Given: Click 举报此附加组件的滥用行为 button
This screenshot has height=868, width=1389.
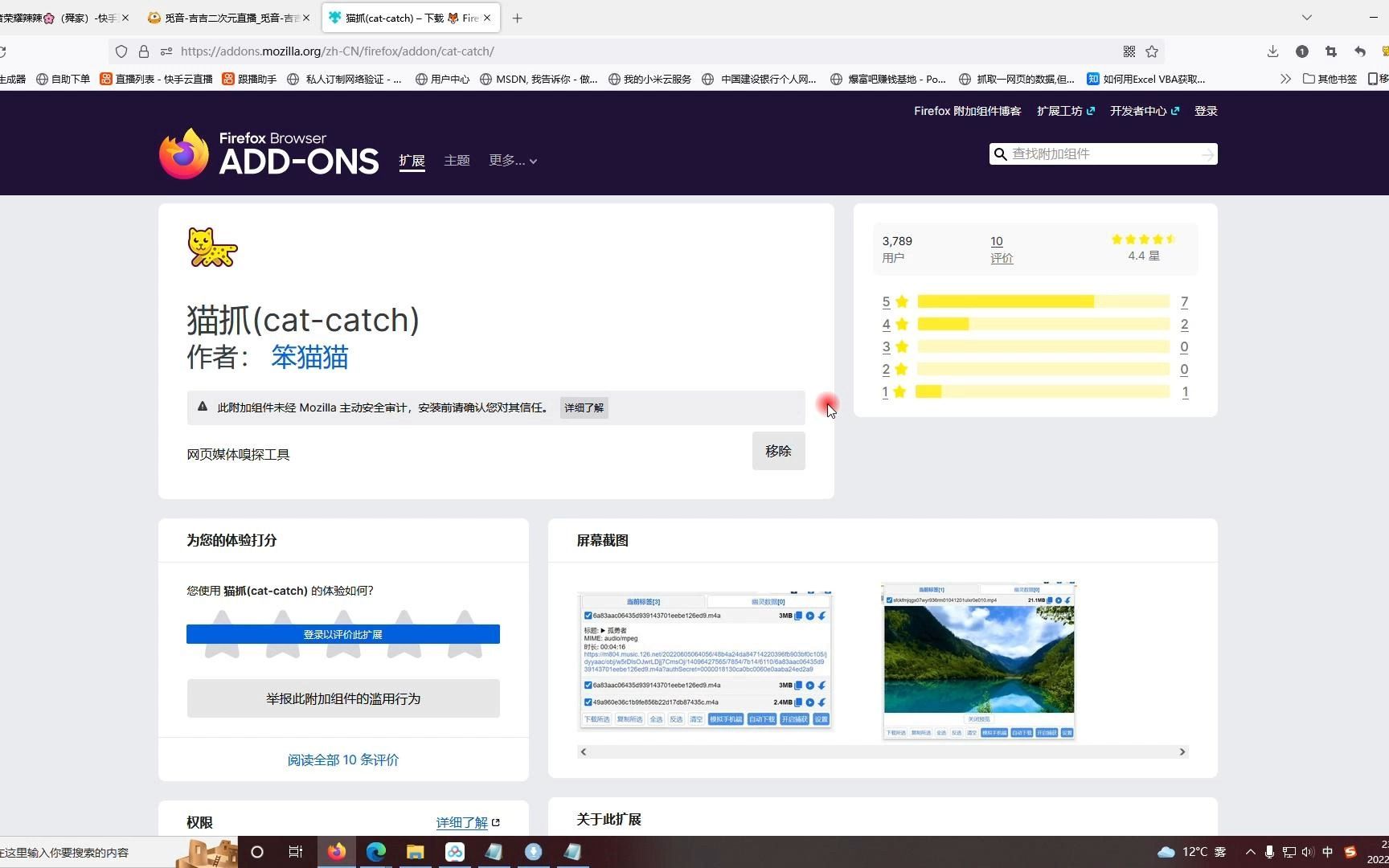Looking at the screenshot, I should pos(343,698).
